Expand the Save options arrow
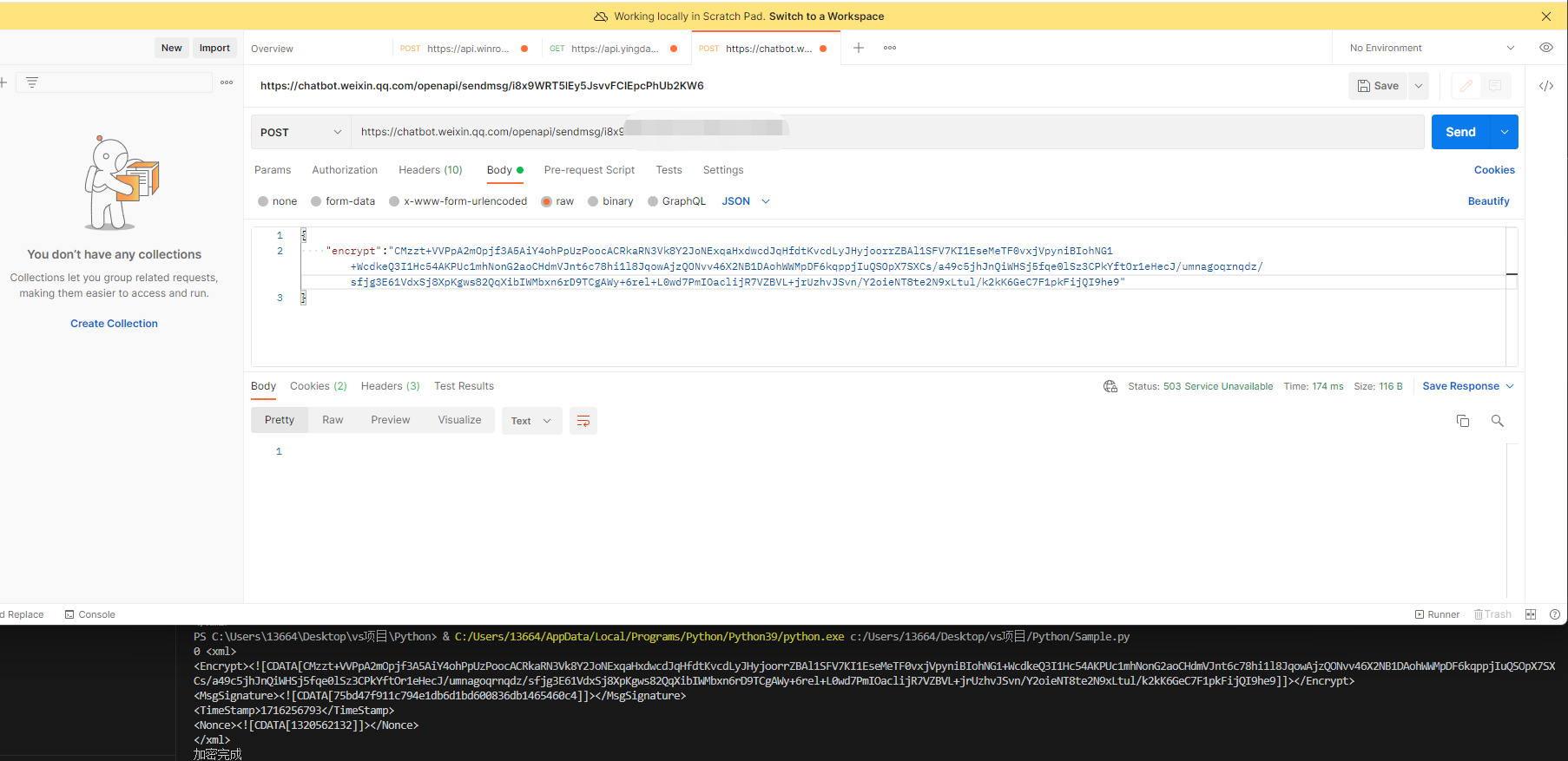 pos(1419,86)
